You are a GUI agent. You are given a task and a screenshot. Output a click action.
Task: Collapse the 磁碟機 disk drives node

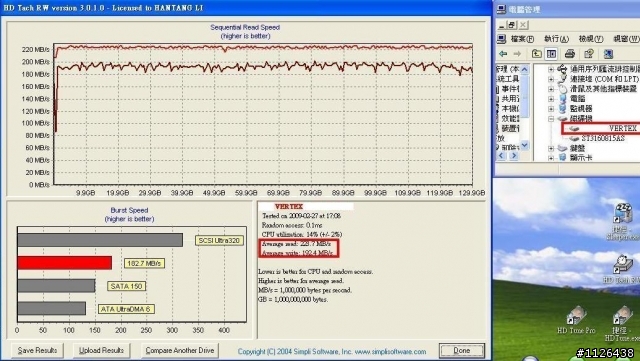point(551,118)
